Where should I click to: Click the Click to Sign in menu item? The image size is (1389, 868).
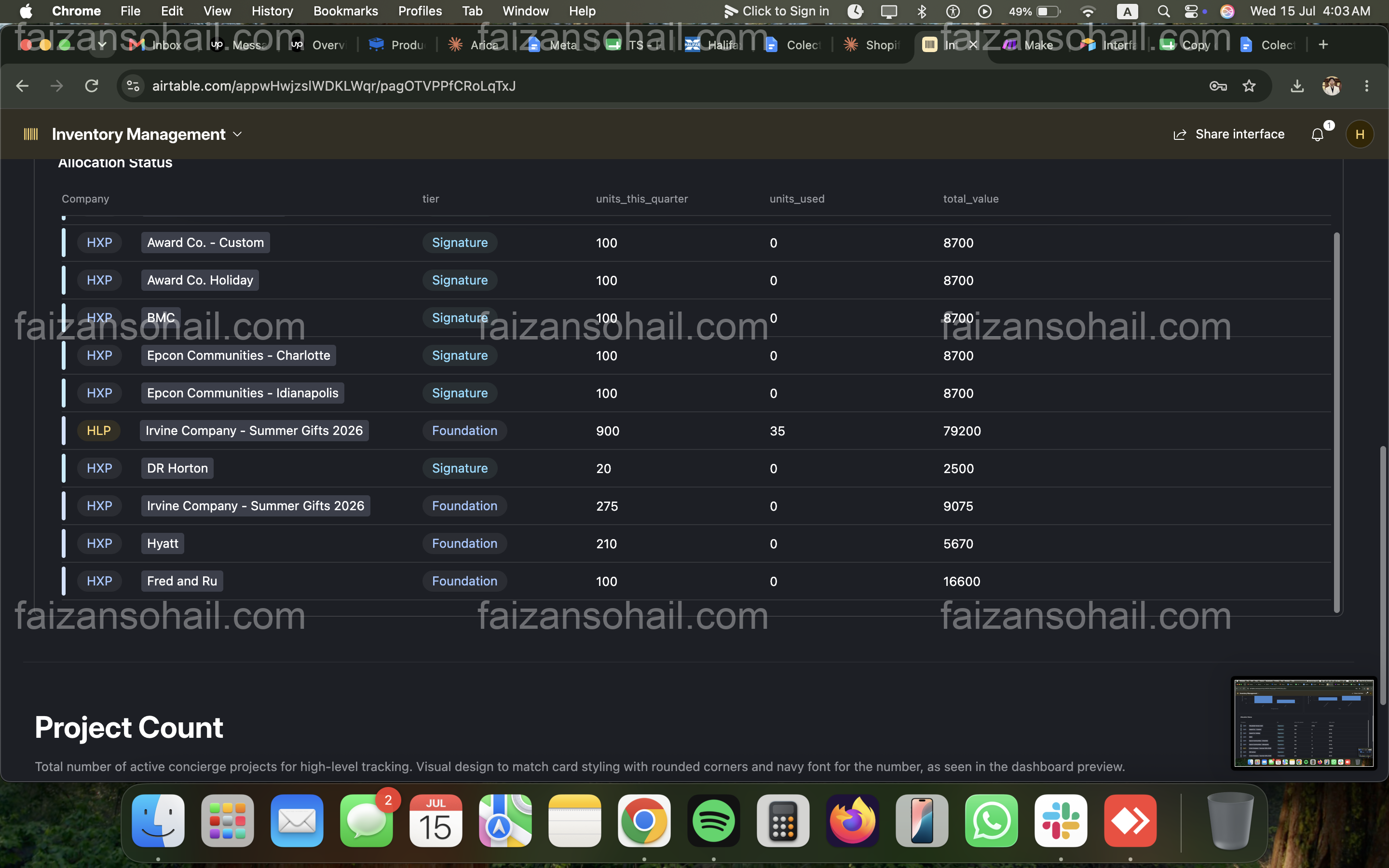click(x=776, y=11)
